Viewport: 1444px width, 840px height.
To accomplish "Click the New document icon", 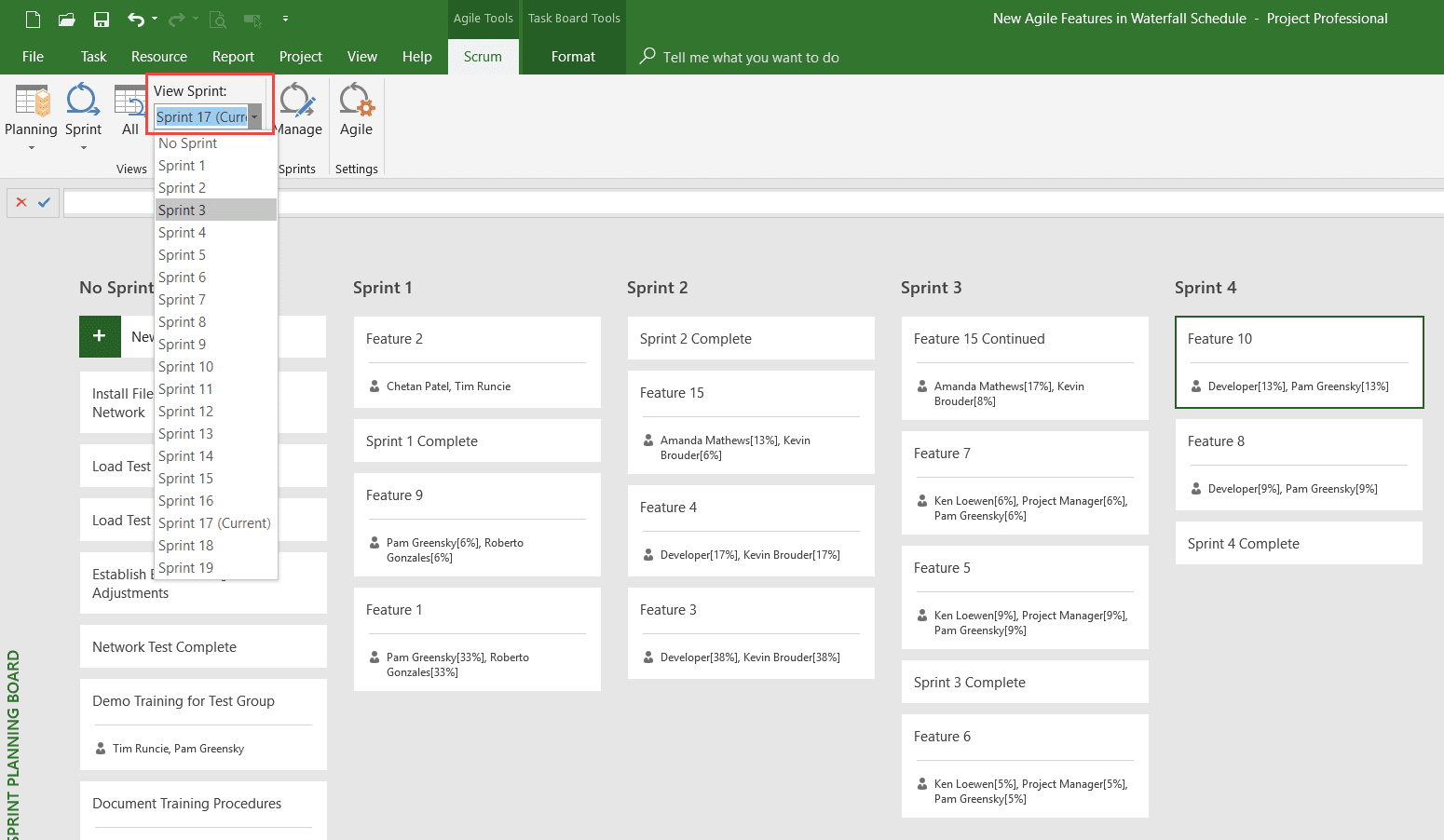I will coord(33,19).
